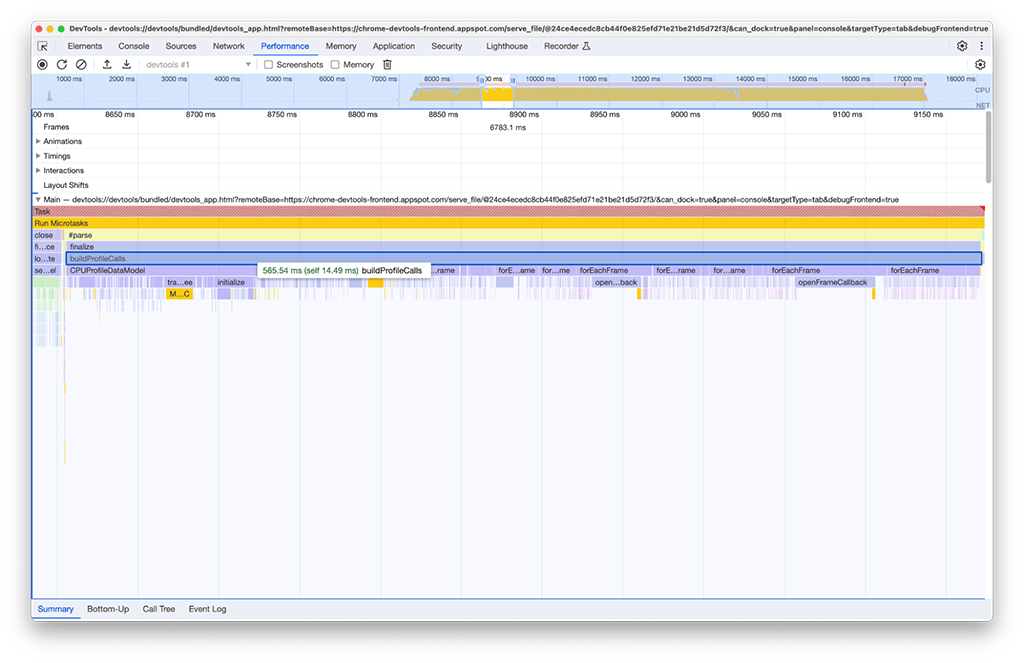The width and height of the screenshot is (1024, 663).
Task: Load a saved performance profile
Action: [x=106, y=64]
